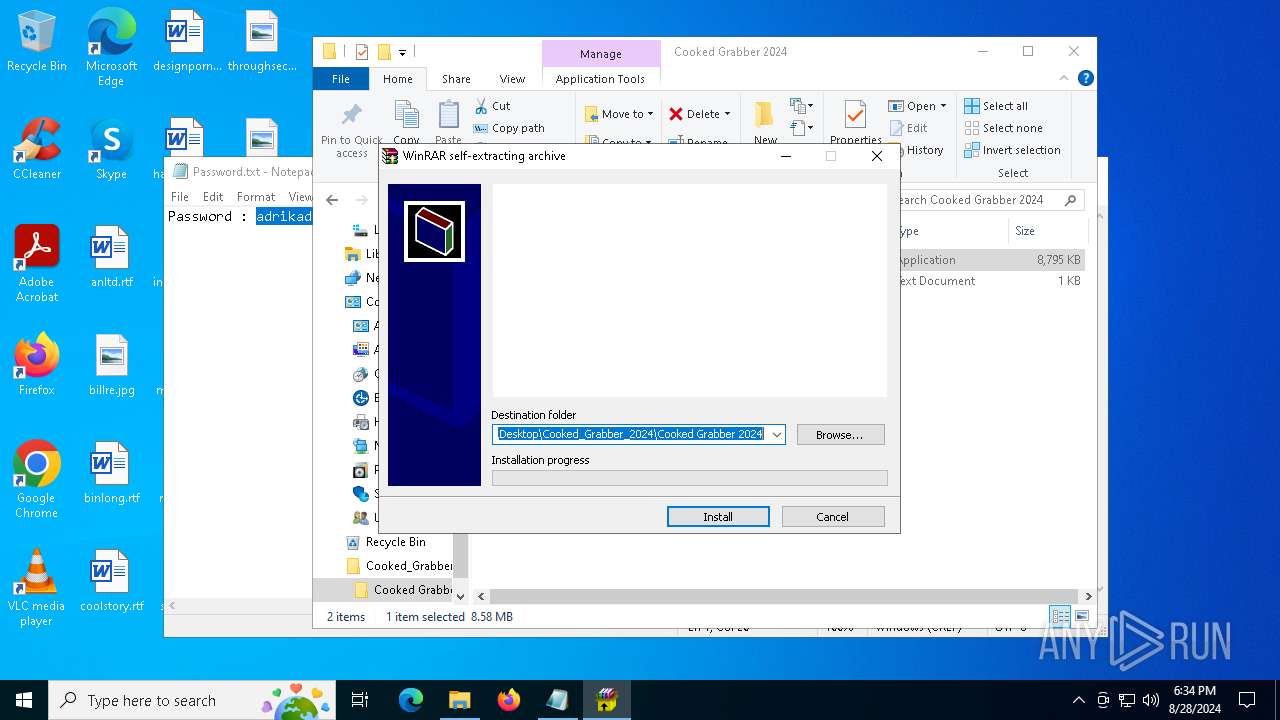Viewport: 1280px width, 720px height.
Task: Open Firefox from the taskbar
Action: (x=509, y=700)
